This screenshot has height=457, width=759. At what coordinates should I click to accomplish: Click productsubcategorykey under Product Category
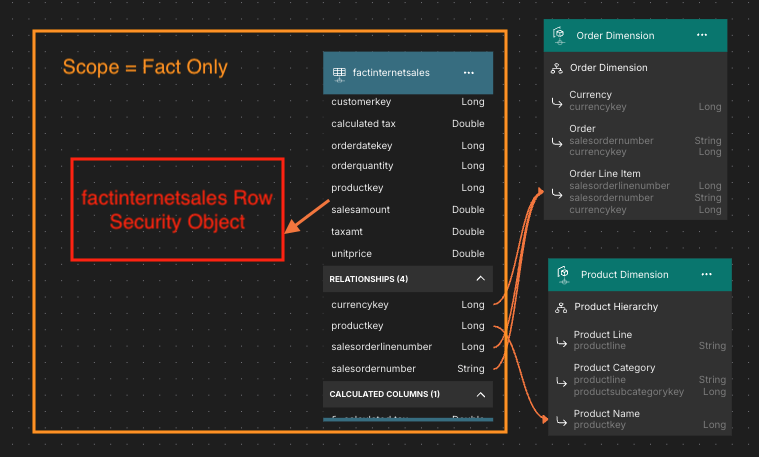[629, 392]
